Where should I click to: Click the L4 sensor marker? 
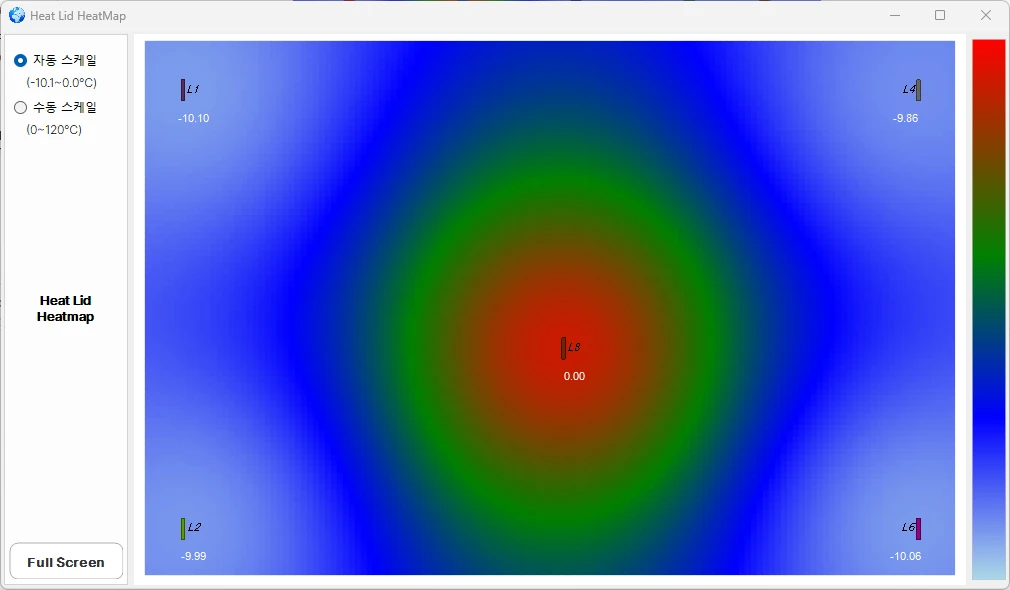pos(919,90)
